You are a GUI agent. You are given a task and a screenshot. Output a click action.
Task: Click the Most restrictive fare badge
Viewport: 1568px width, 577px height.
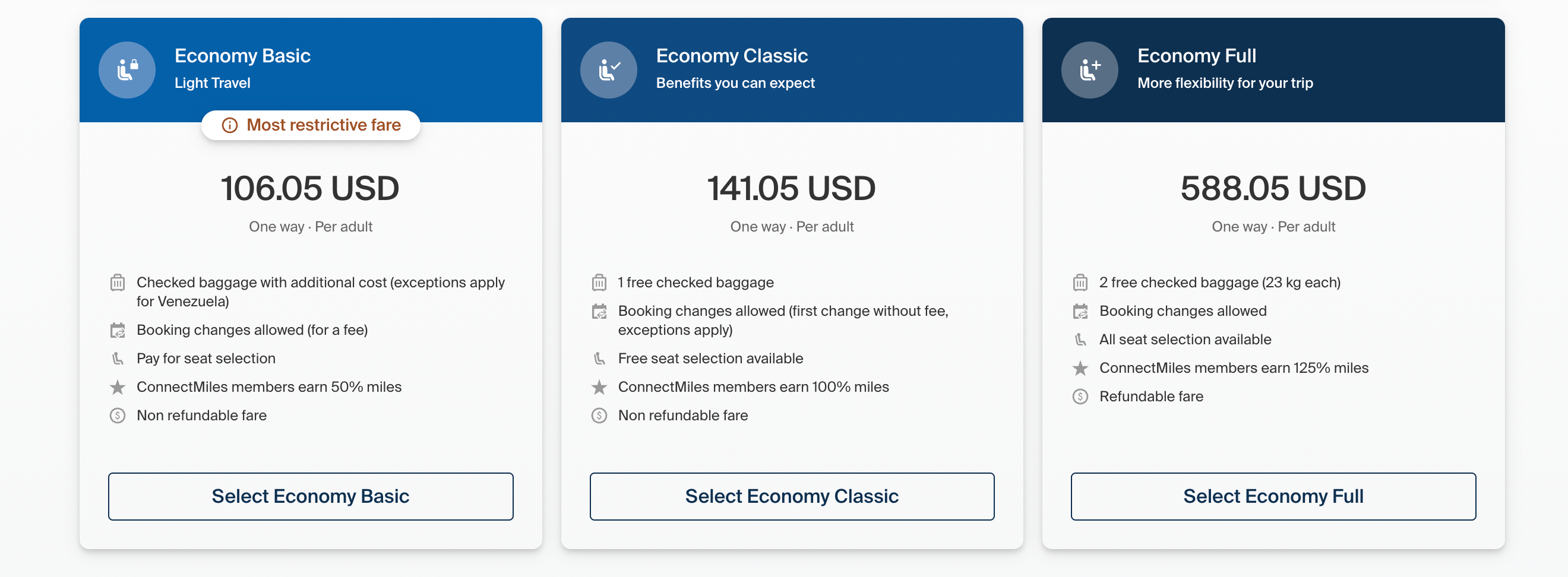[x=311, y=125]
